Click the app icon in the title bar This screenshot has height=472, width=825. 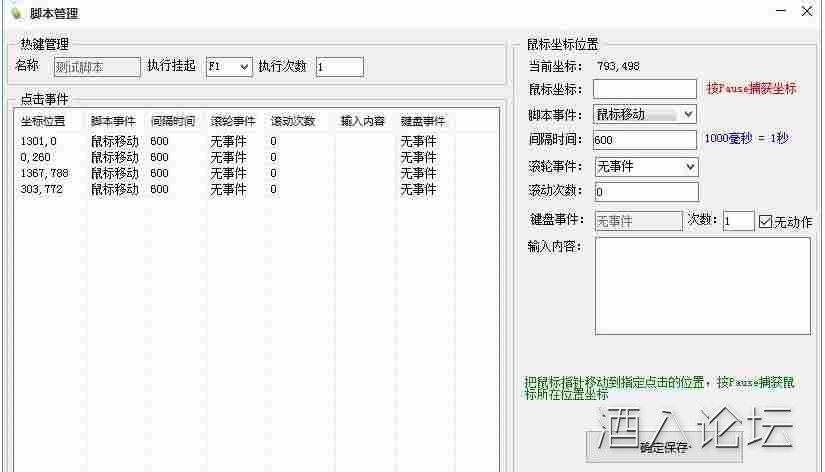click(x=17, y=13)
